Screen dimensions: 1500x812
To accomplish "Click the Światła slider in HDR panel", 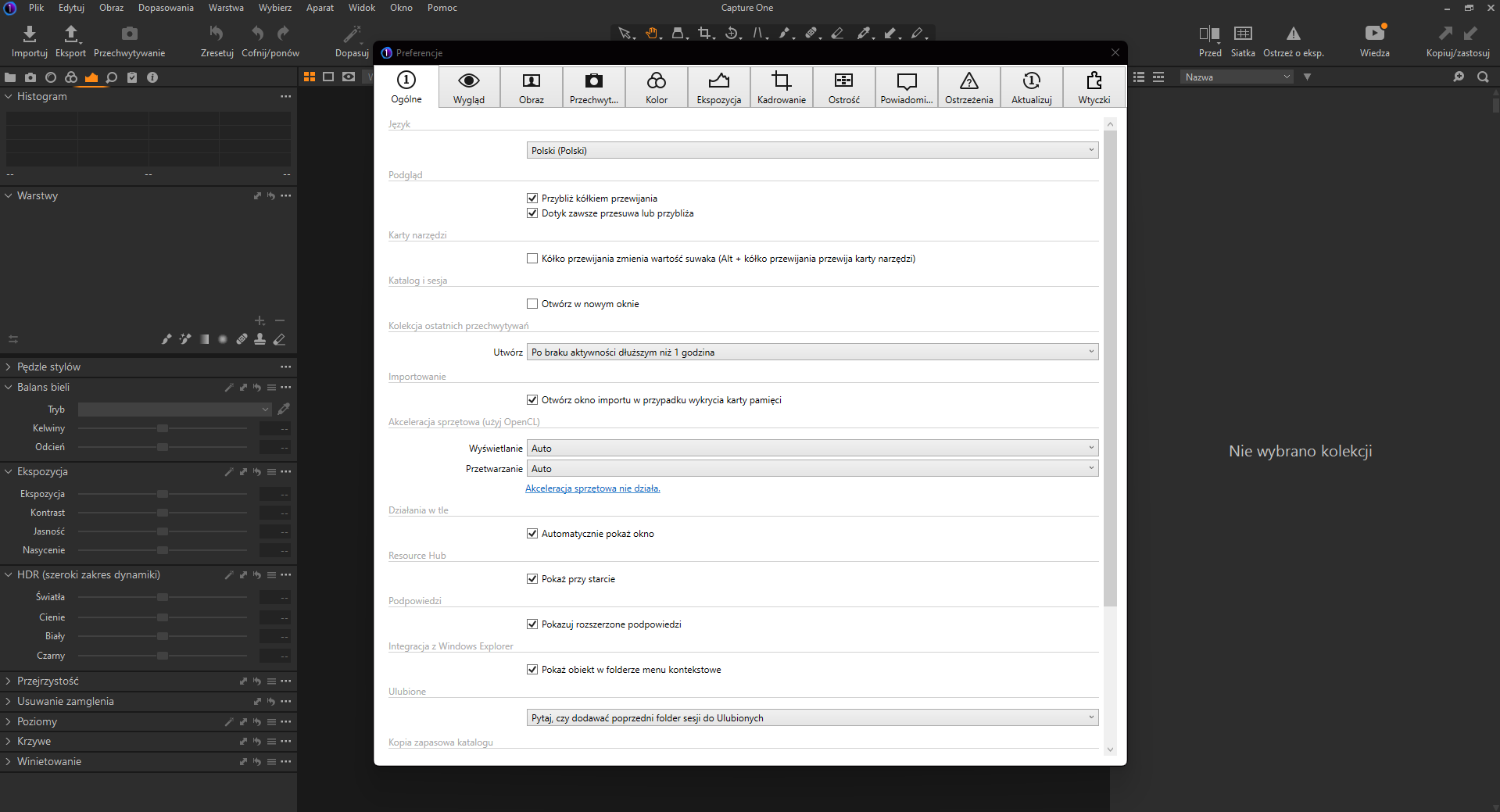I will tap(163, 597).
